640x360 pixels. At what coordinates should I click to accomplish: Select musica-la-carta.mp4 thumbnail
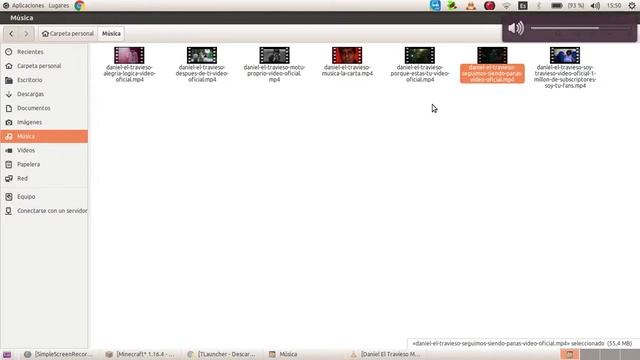point(347,55)
